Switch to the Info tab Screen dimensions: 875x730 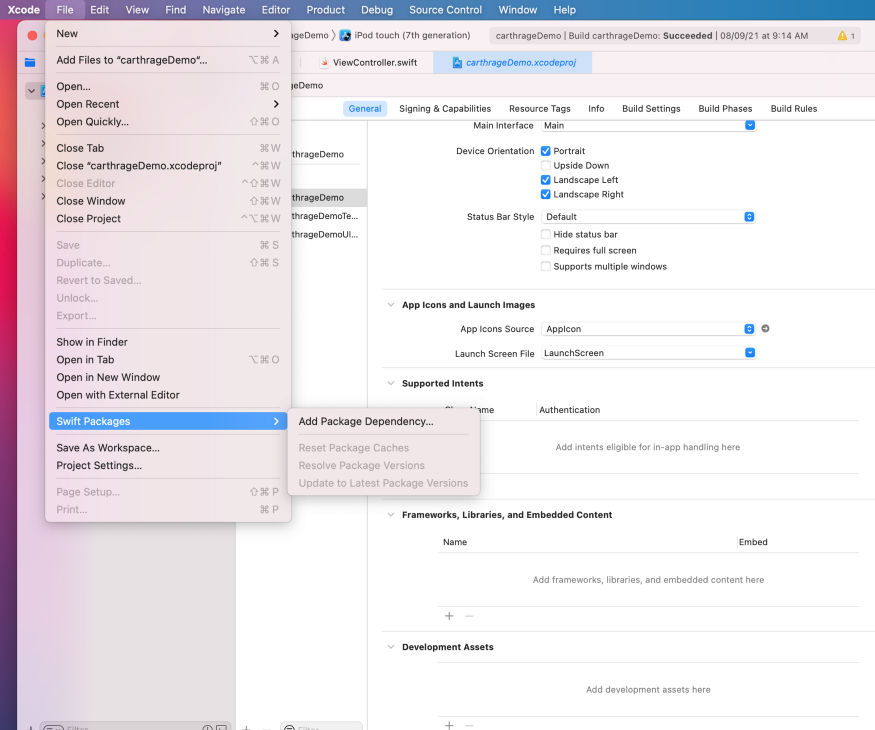596,109
